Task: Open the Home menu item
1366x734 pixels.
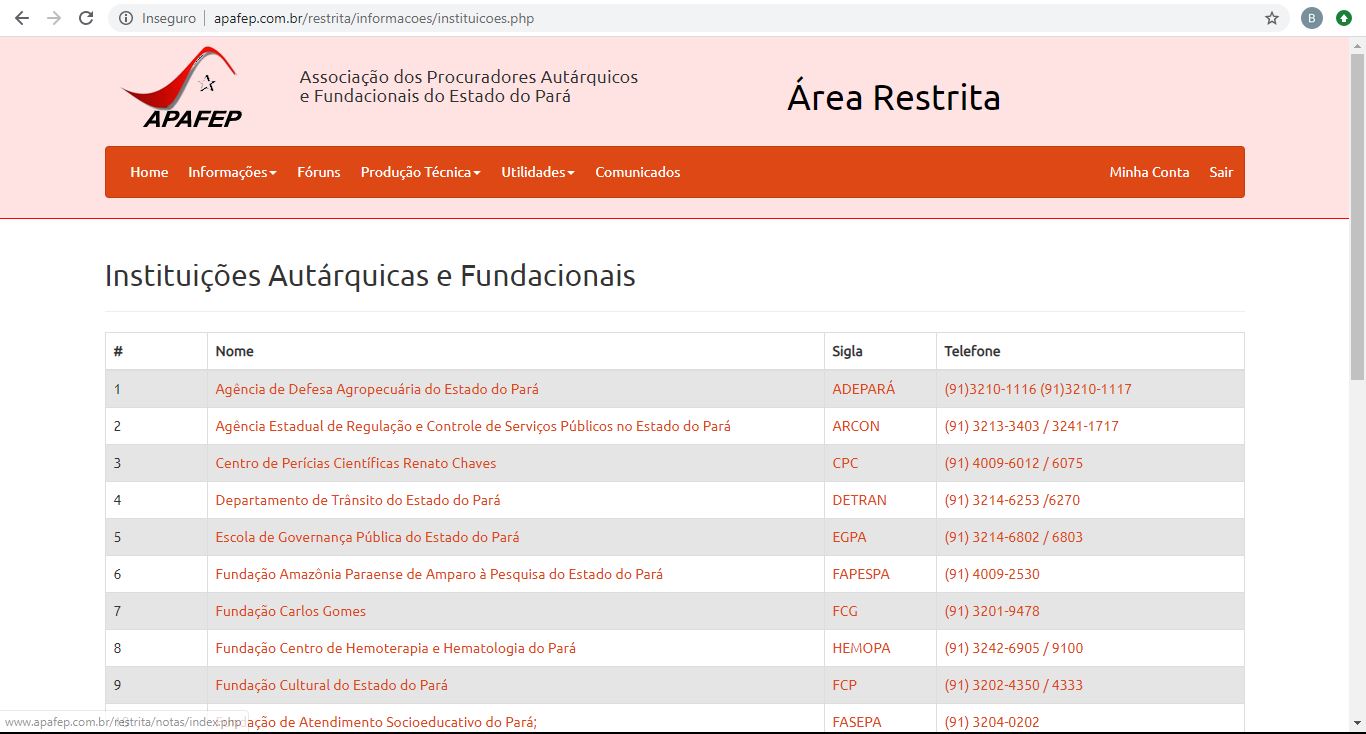Action: pos(149,172)
